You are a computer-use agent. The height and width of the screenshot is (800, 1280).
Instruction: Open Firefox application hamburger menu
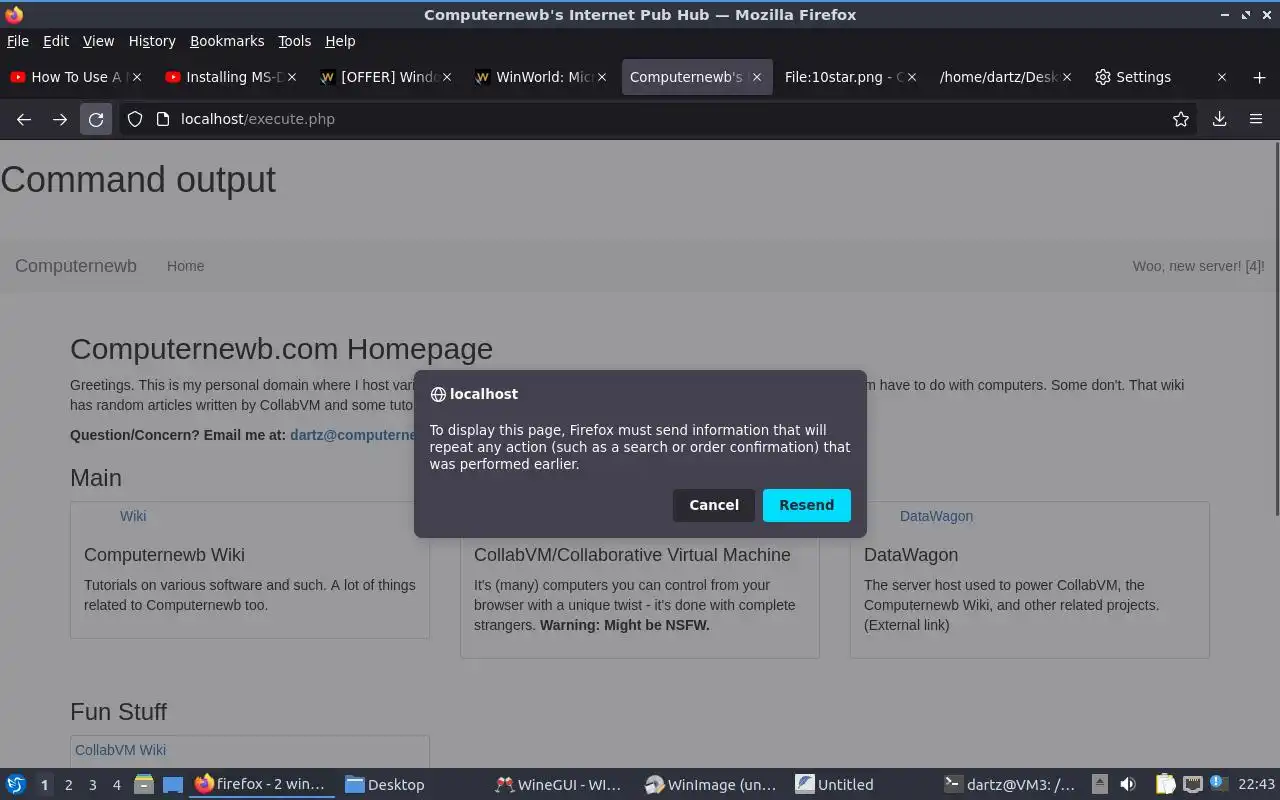point(1256,119)
